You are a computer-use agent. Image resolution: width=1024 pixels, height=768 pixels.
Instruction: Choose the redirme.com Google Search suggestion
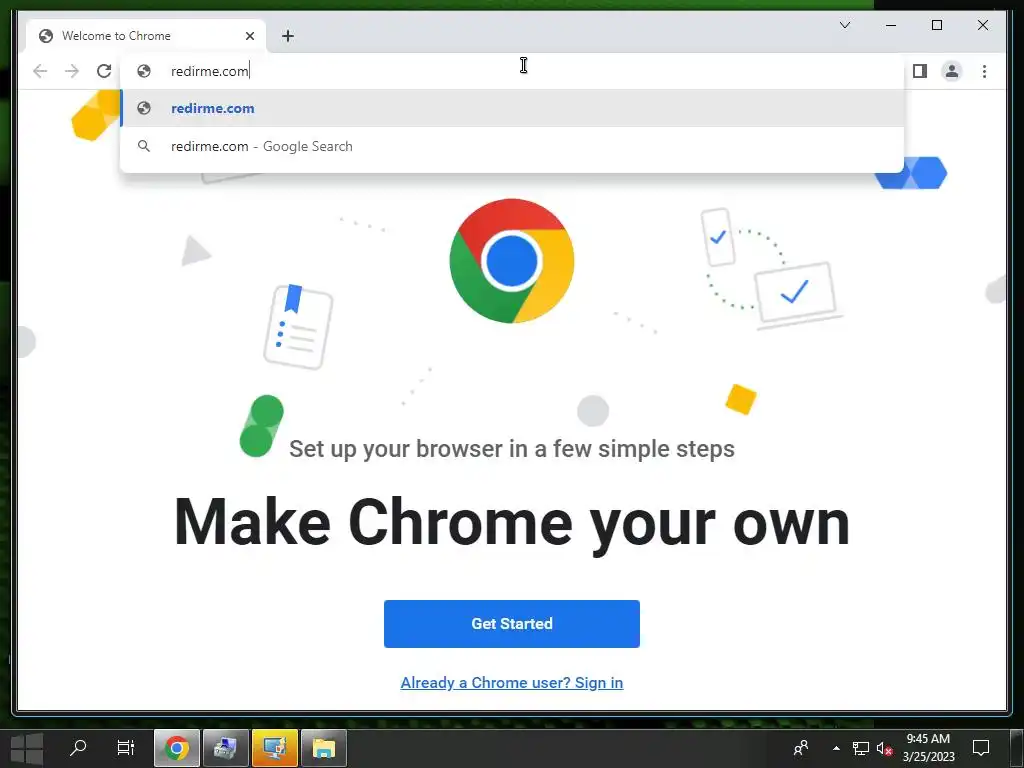pyautogui.click(x=512, y=146)
